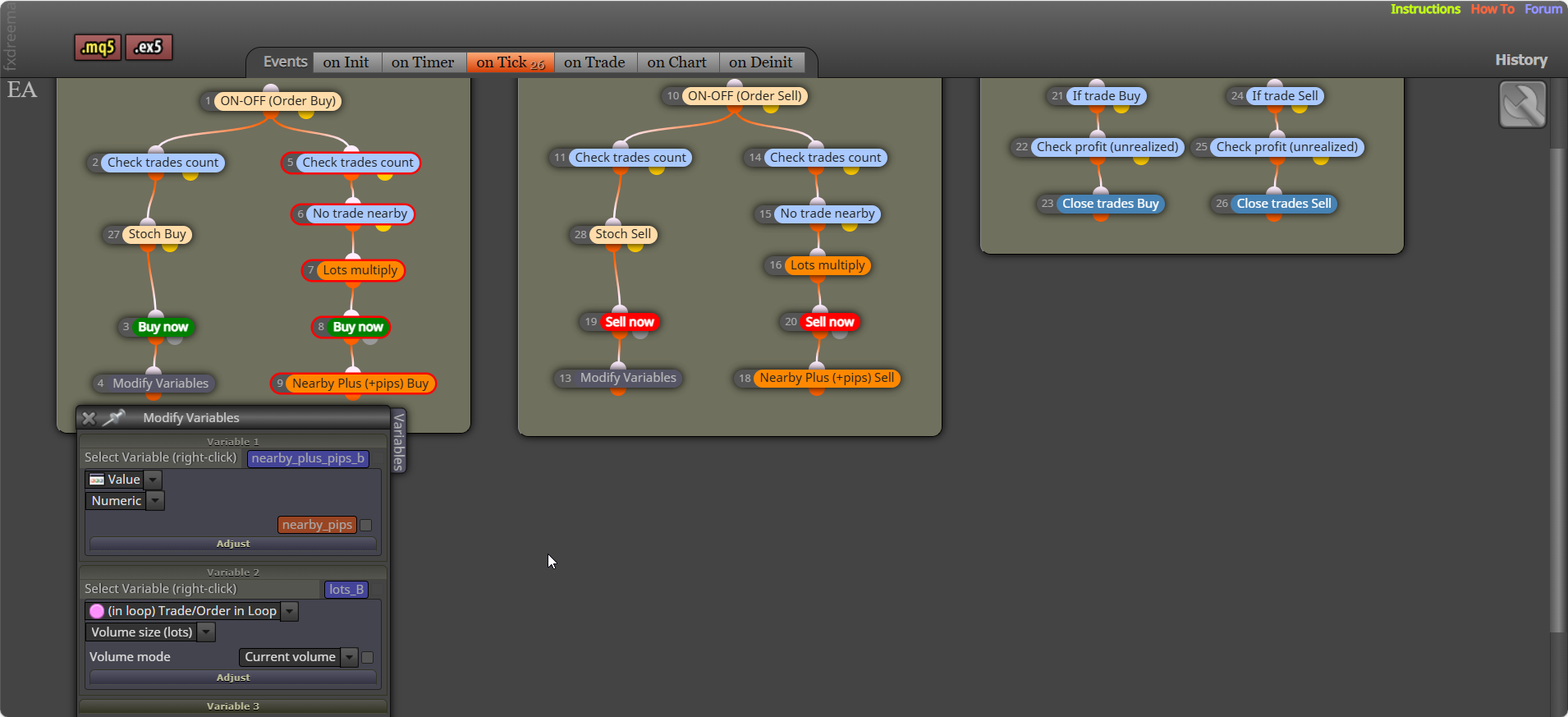Open the on Trade tab
This screenshot has height=717, width=1568.
[x=594, y=62]
